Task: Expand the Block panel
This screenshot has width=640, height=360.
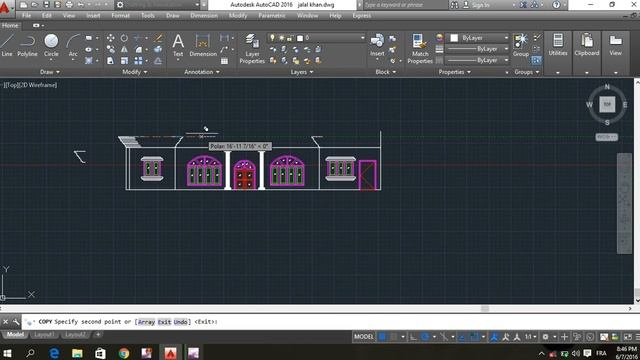Action: pyautogui.click(x=386, y=72)
